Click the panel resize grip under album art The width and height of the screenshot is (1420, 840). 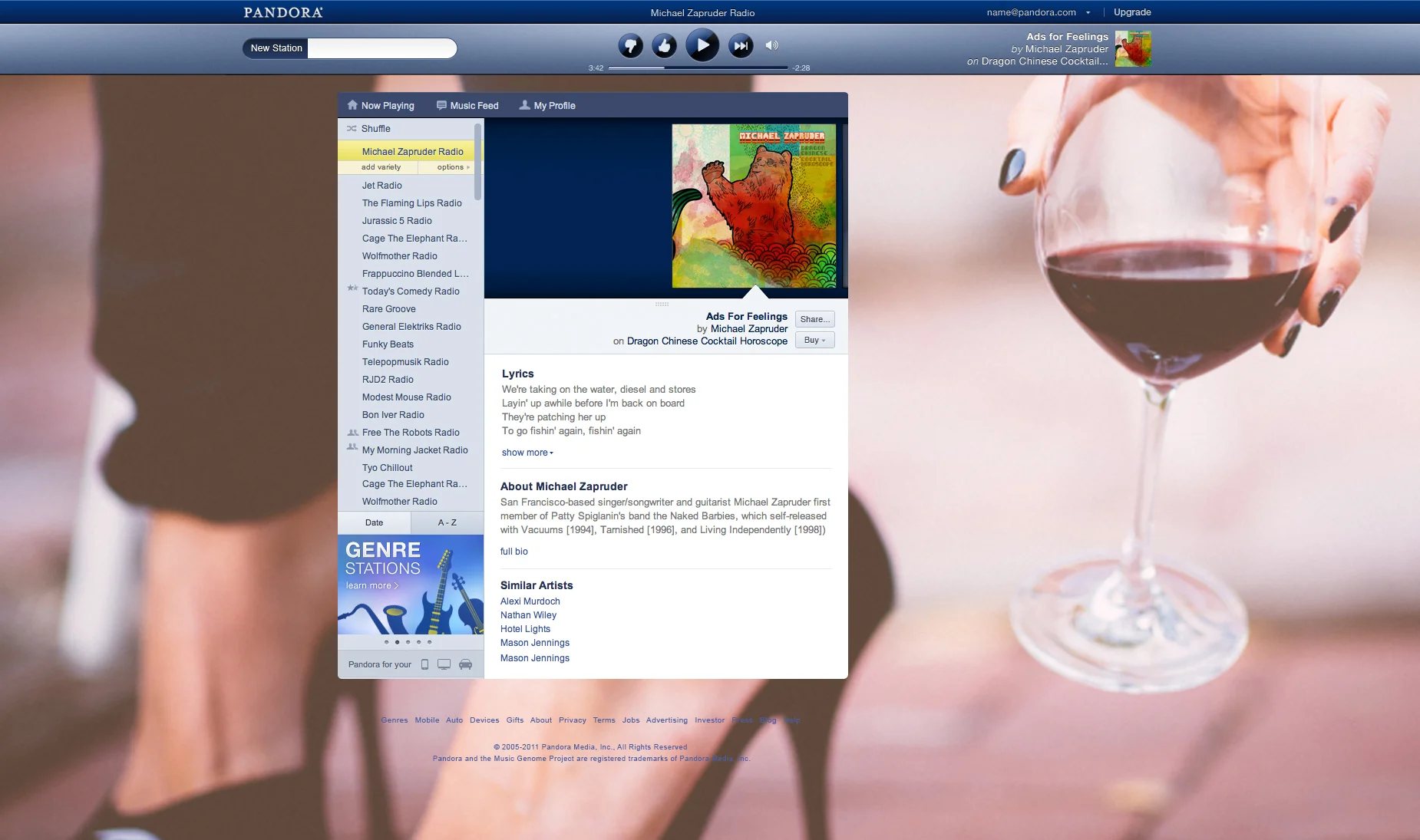pos(662,304)
